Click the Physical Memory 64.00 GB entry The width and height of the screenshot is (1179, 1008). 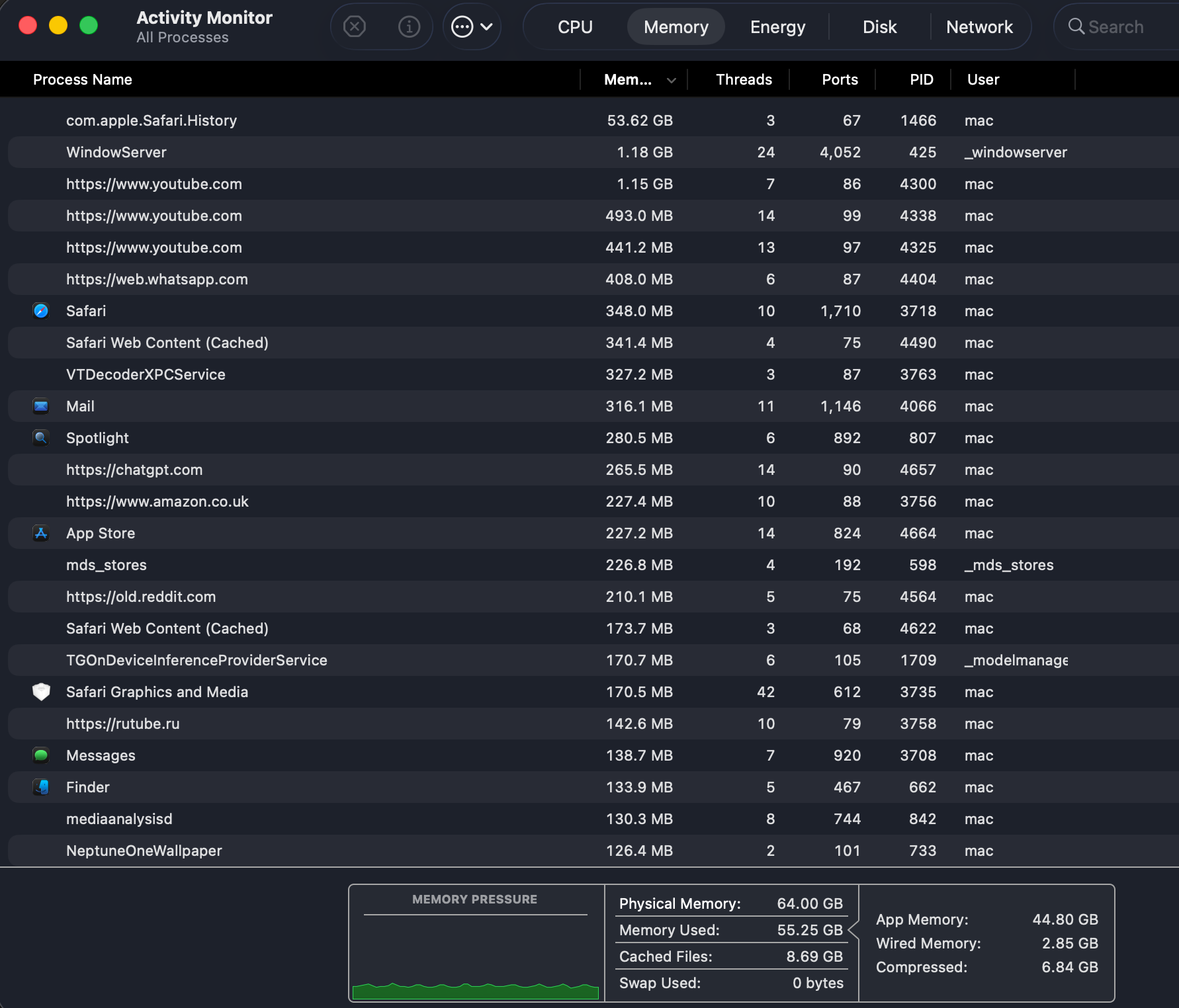point(731,903)
